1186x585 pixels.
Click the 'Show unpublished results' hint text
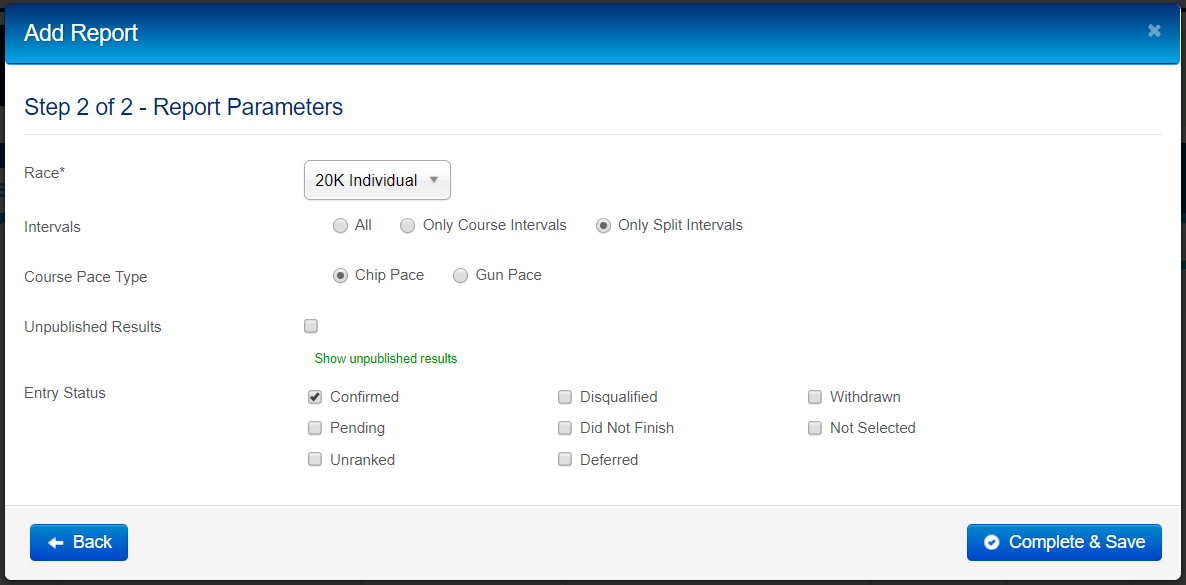[x=386, y=359]
